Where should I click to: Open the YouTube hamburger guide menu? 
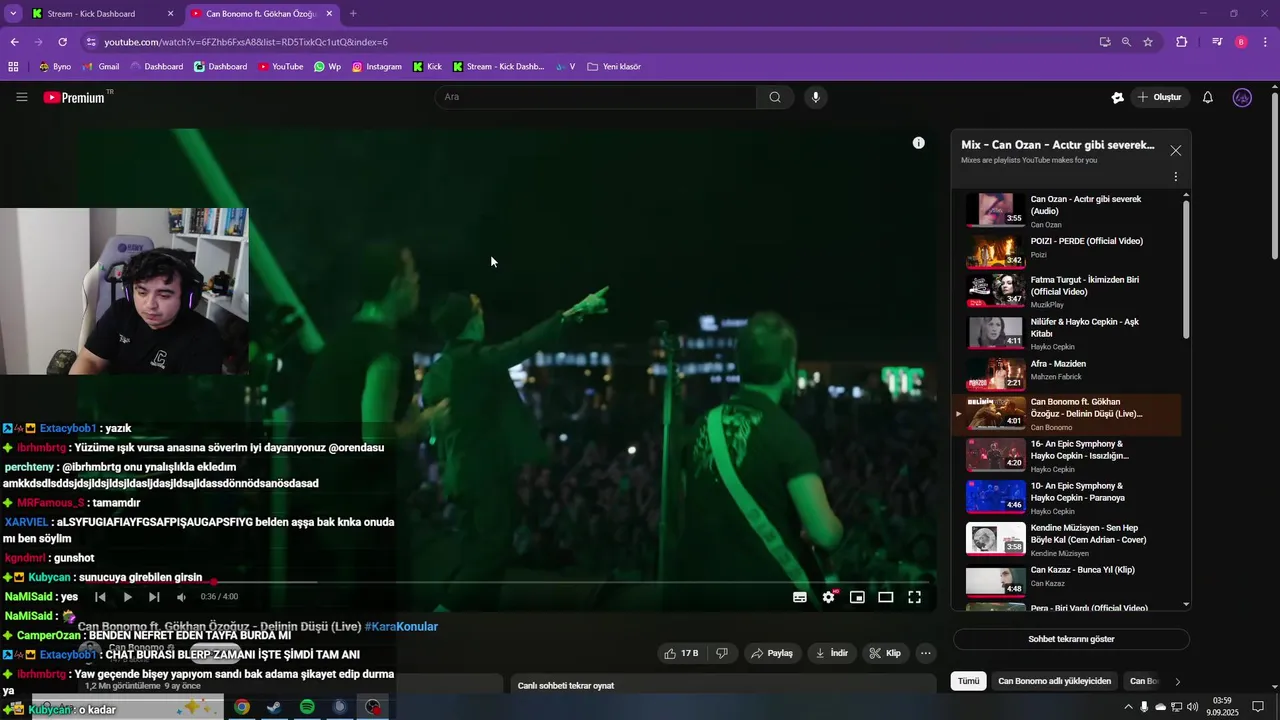click(21, 97)
